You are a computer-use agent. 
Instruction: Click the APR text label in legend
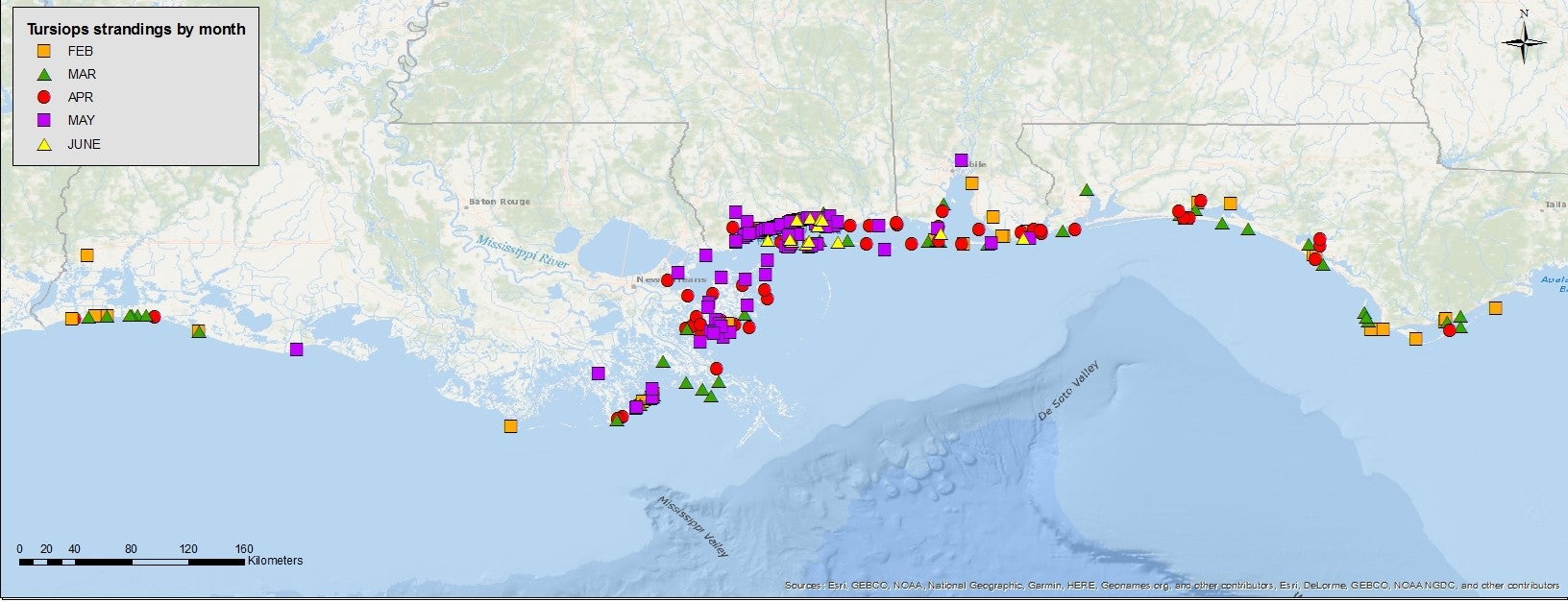[81, 97]
